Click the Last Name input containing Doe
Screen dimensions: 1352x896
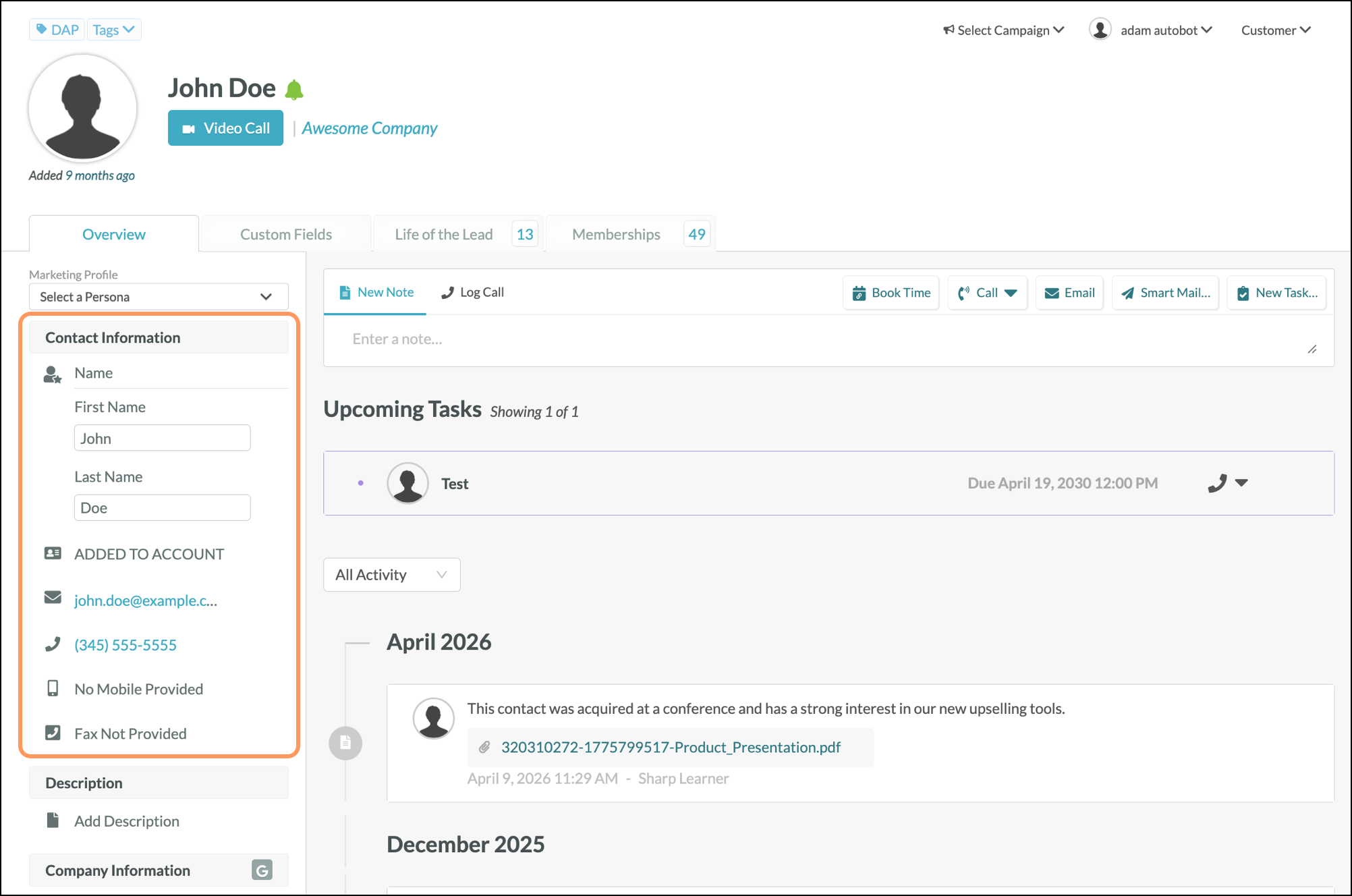[x=162, y=507]
